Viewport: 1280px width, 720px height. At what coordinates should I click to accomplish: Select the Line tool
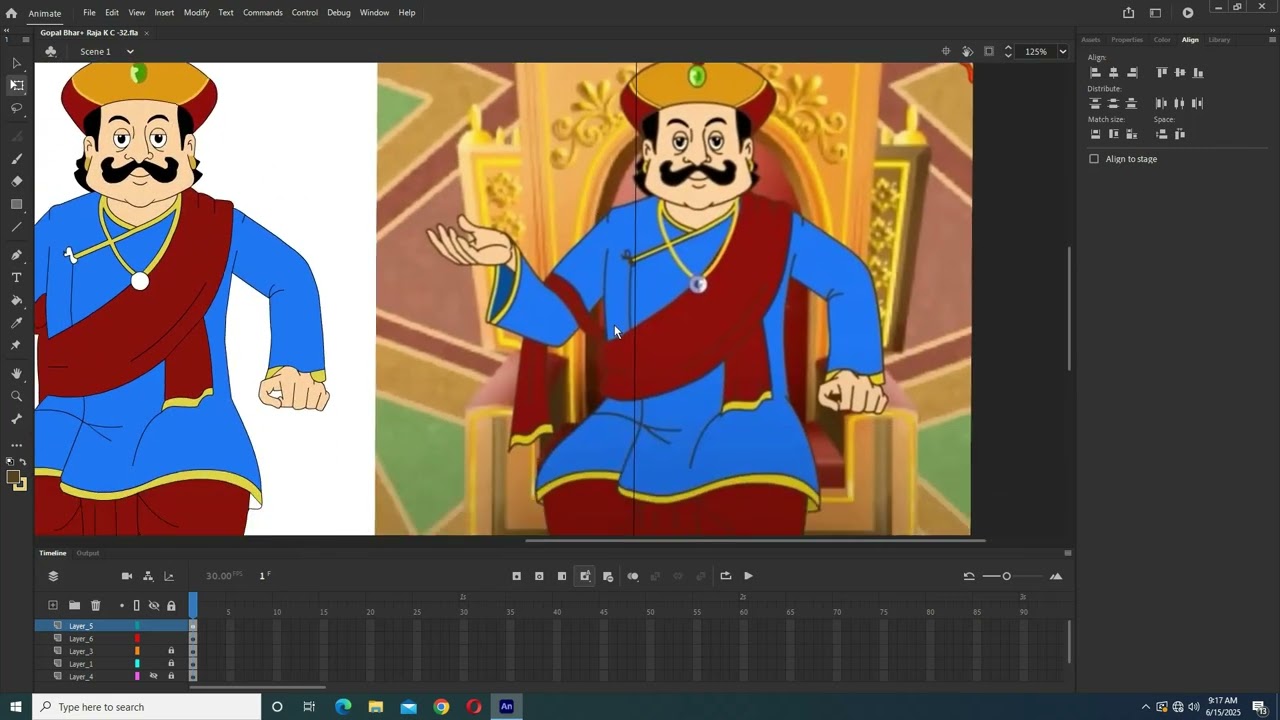(x=17, y=227)
